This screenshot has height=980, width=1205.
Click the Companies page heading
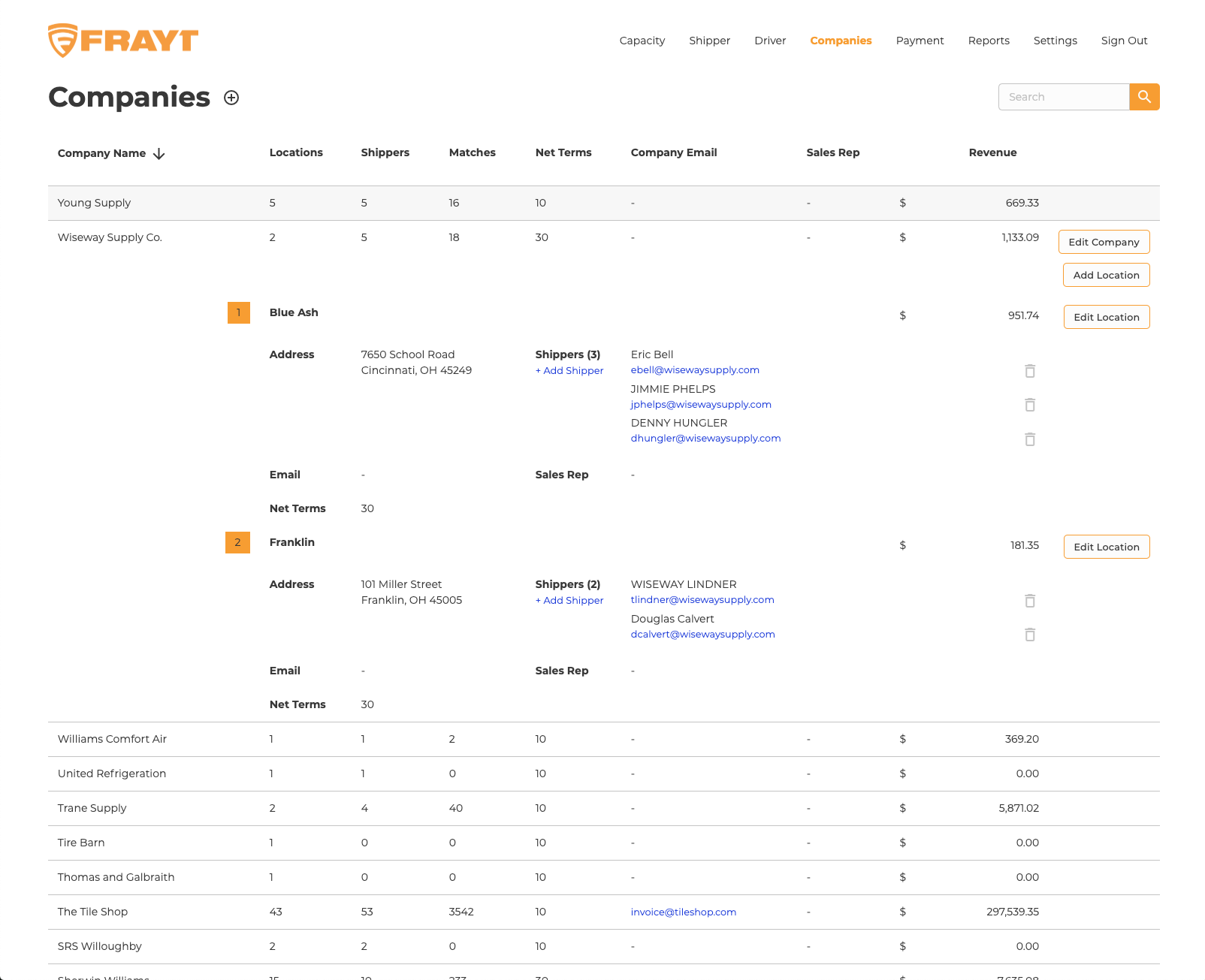(129, 97)
